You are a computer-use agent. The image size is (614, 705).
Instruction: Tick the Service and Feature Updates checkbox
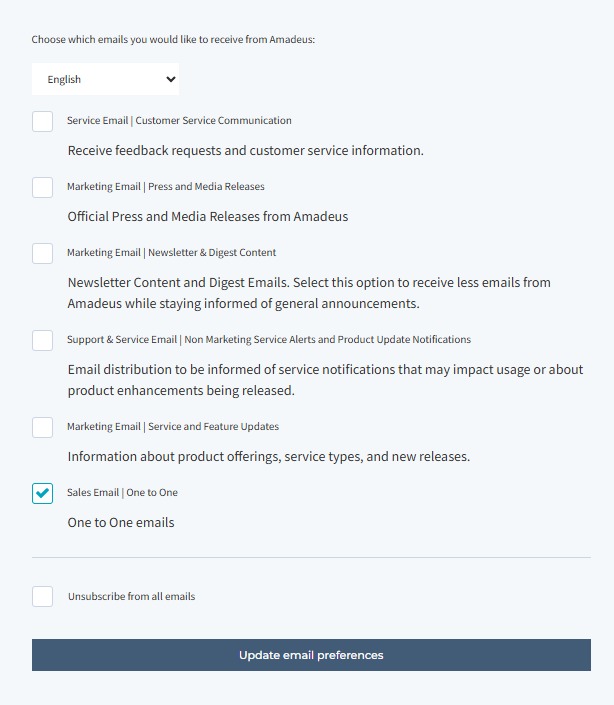pyautogui.click(x=42, y=427)
